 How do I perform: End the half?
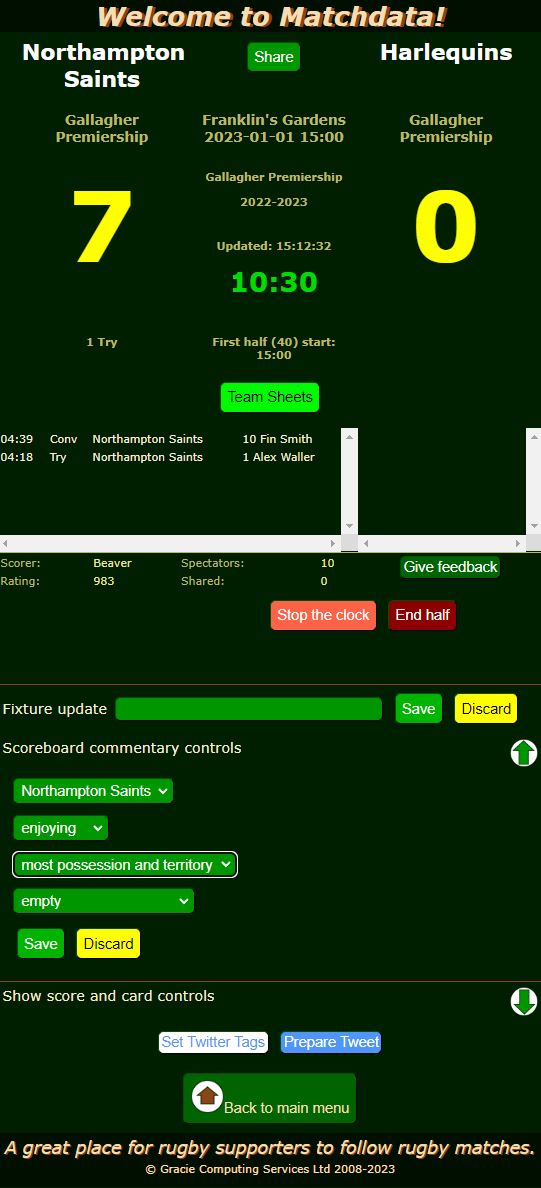coord(422,615)
